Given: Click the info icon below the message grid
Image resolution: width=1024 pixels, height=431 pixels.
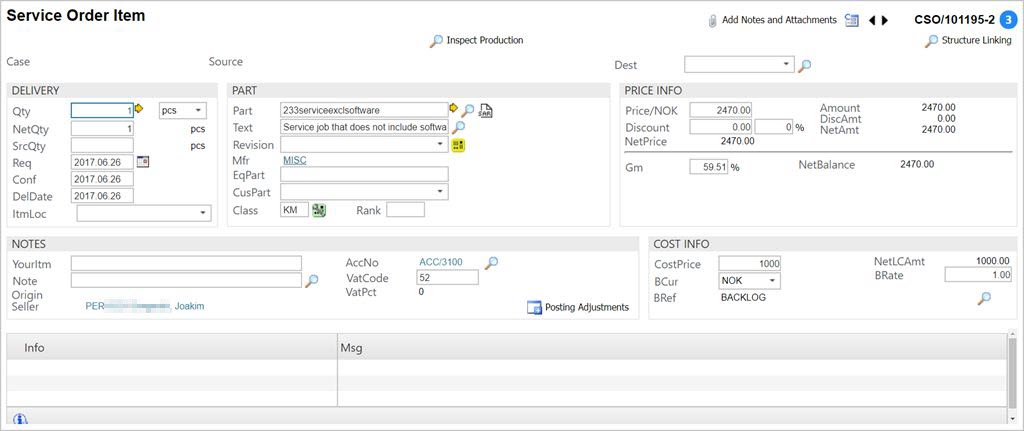Looking at the screenshot, I should tap(20, 420).
